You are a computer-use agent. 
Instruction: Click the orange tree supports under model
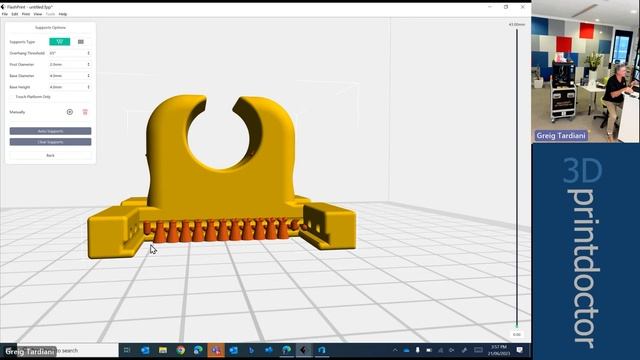pos(222,231)
